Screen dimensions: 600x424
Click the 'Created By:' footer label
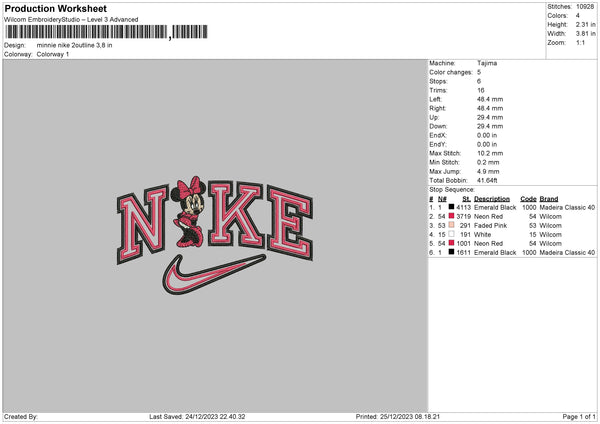21,417
